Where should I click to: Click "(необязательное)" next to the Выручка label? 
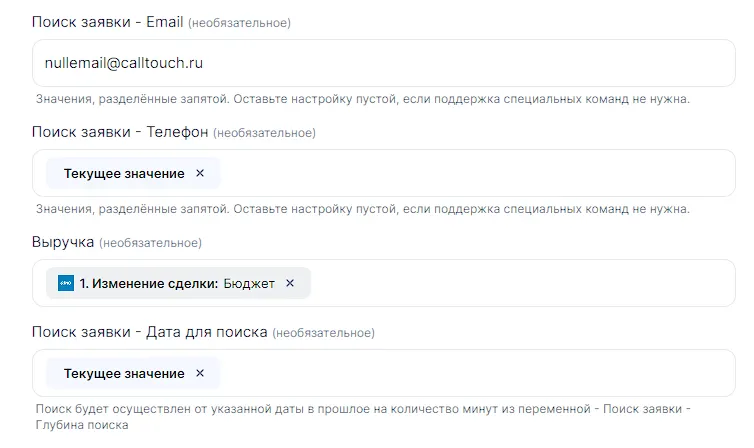click(x=150, y=243)
